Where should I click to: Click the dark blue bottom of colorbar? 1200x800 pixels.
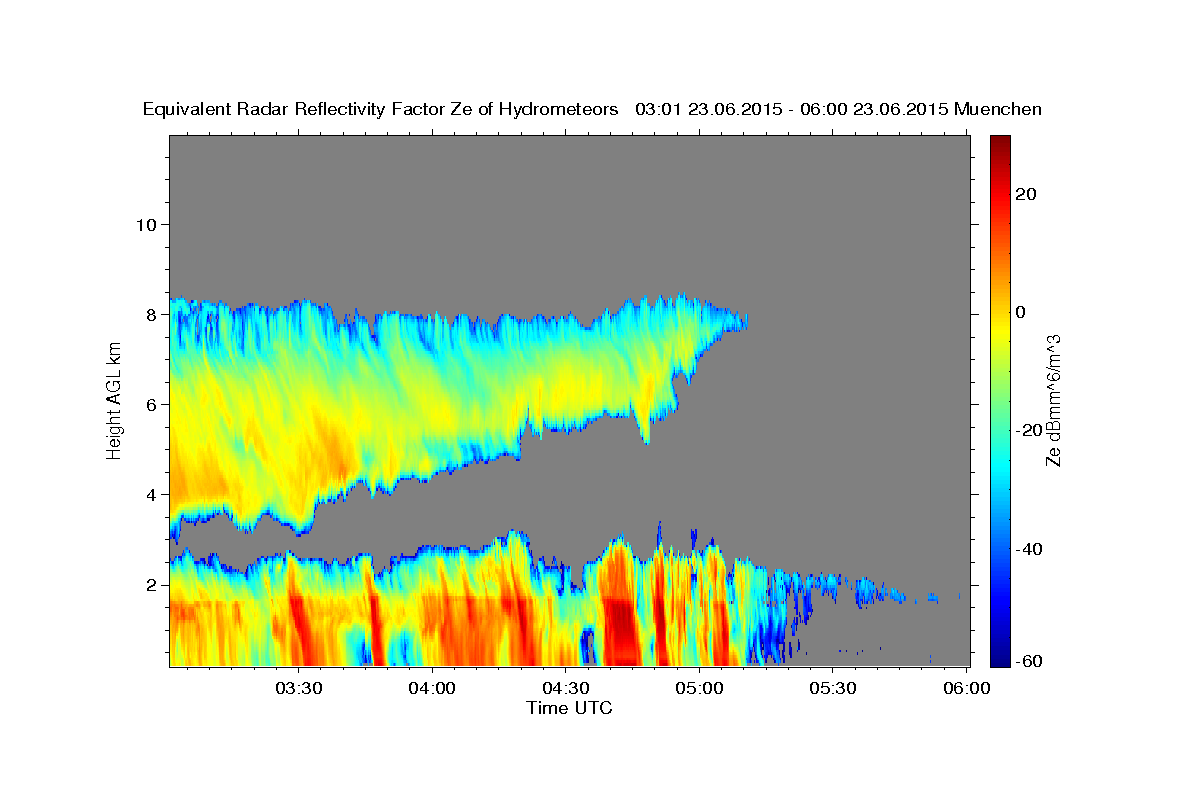click(999, 660)
